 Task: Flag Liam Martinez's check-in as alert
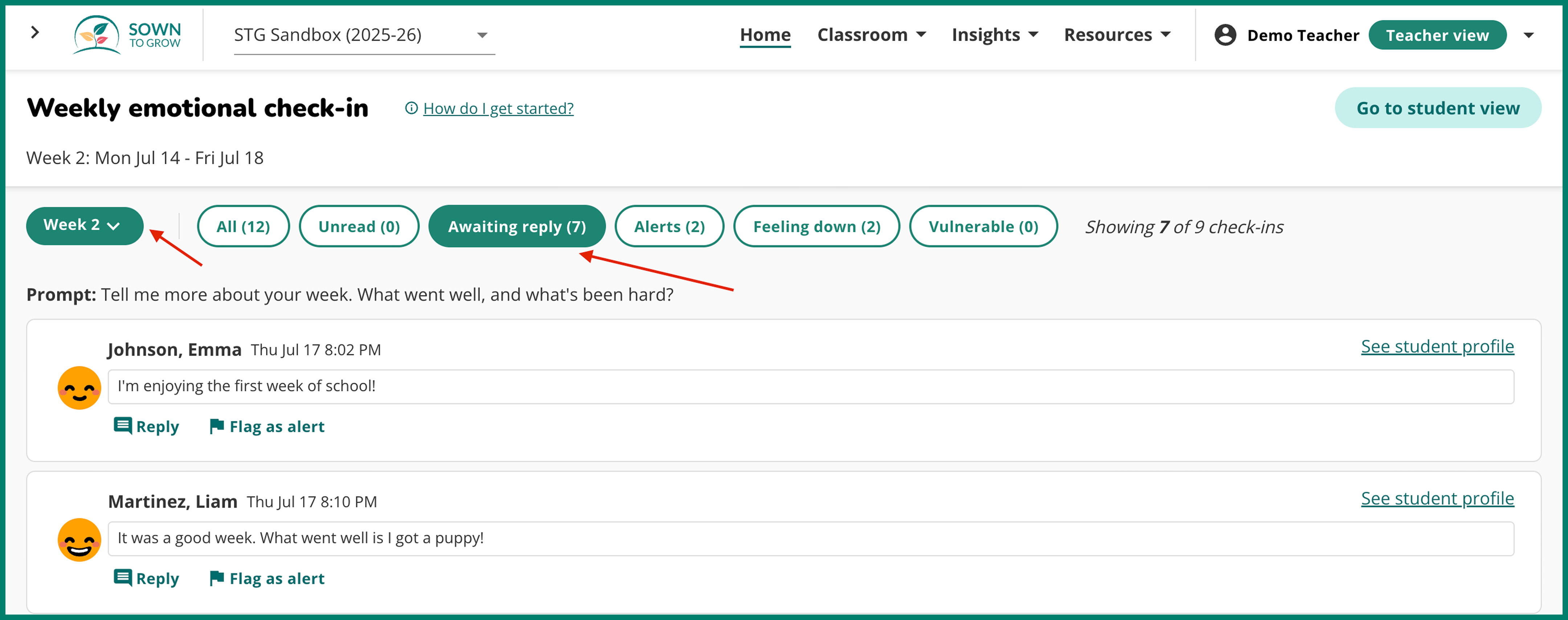pyautogui.click(x=267, y=578)
